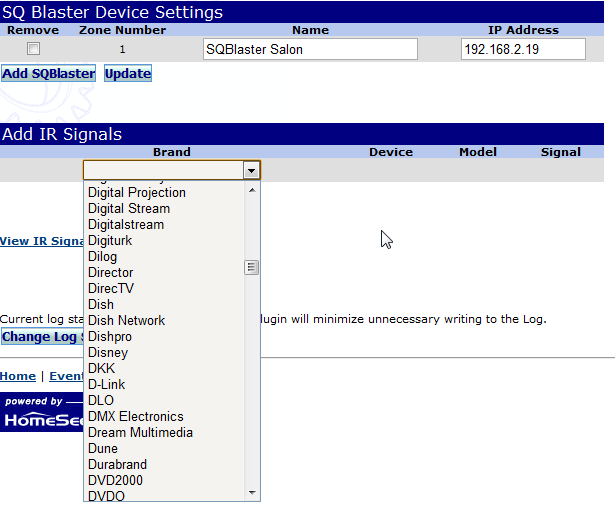
Task: Open the View IR Signals link
Action: point(42,241)
